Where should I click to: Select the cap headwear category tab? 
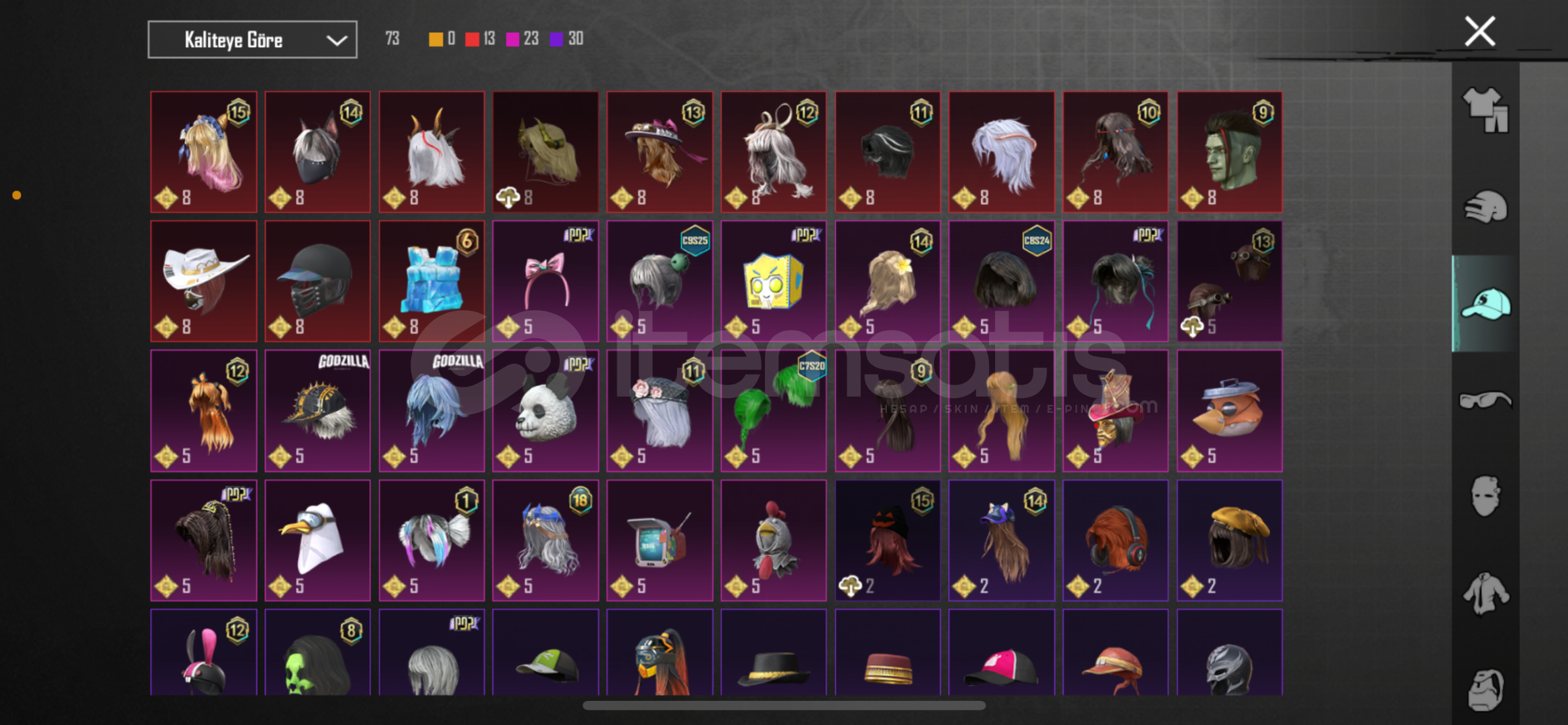pyautogui.click(x=1485, y=303)
